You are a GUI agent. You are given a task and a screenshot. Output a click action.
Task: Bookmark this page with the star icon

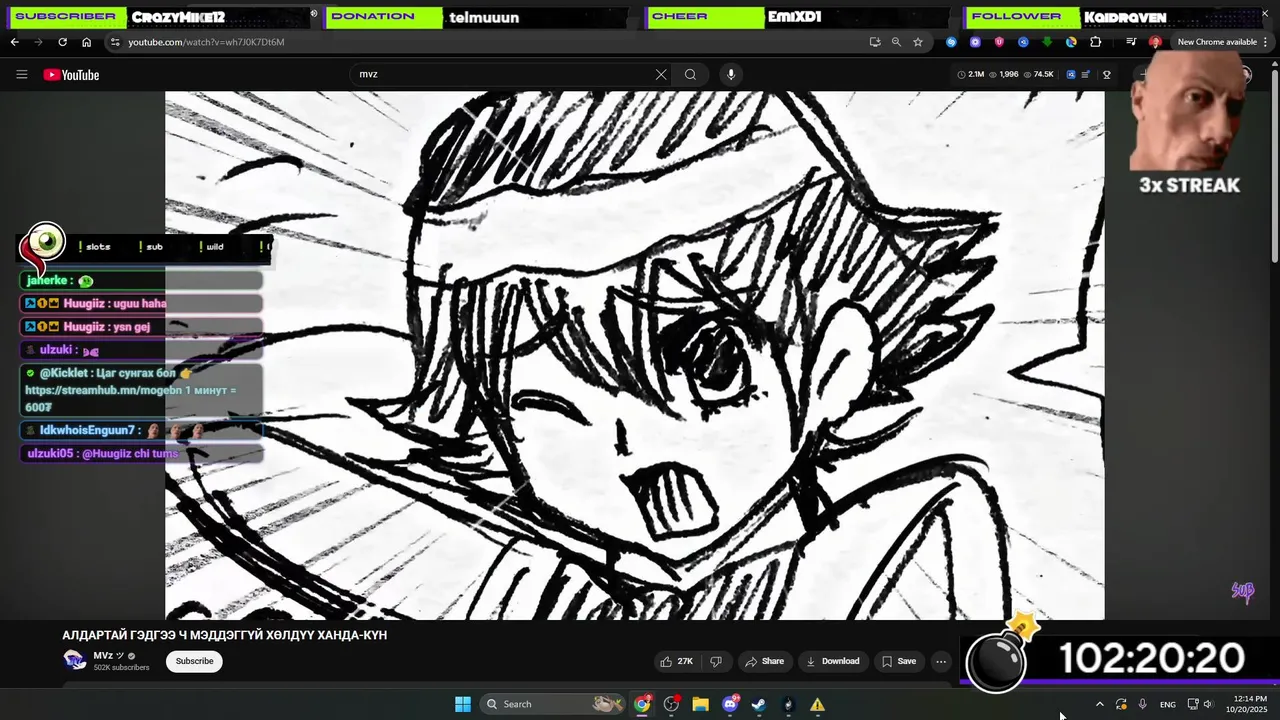click(918, 42)
